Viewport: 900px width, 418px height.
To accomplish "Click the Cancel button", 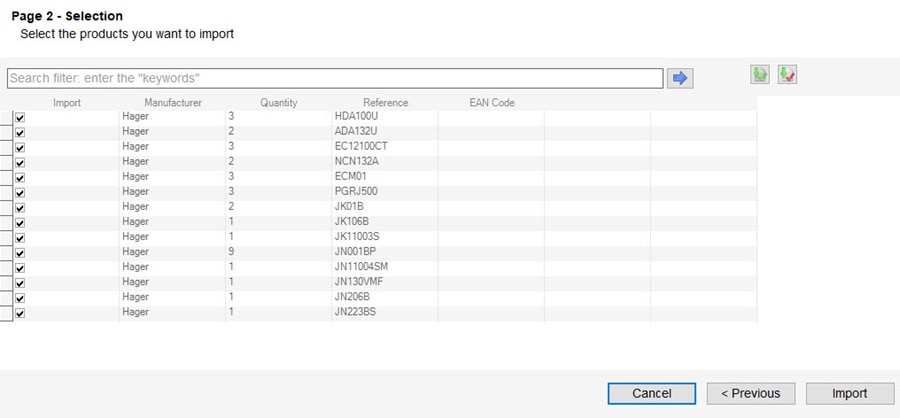I will pyautogui.click(x=651, y=394).
